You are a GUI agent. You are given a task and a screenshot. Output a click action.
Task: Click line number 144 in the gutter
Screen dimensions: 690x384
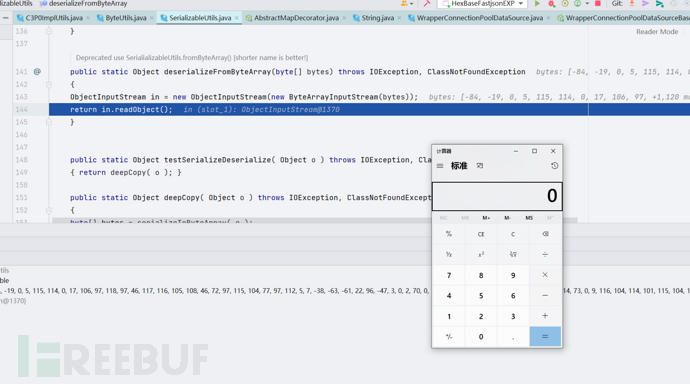[x=21, y=109]
